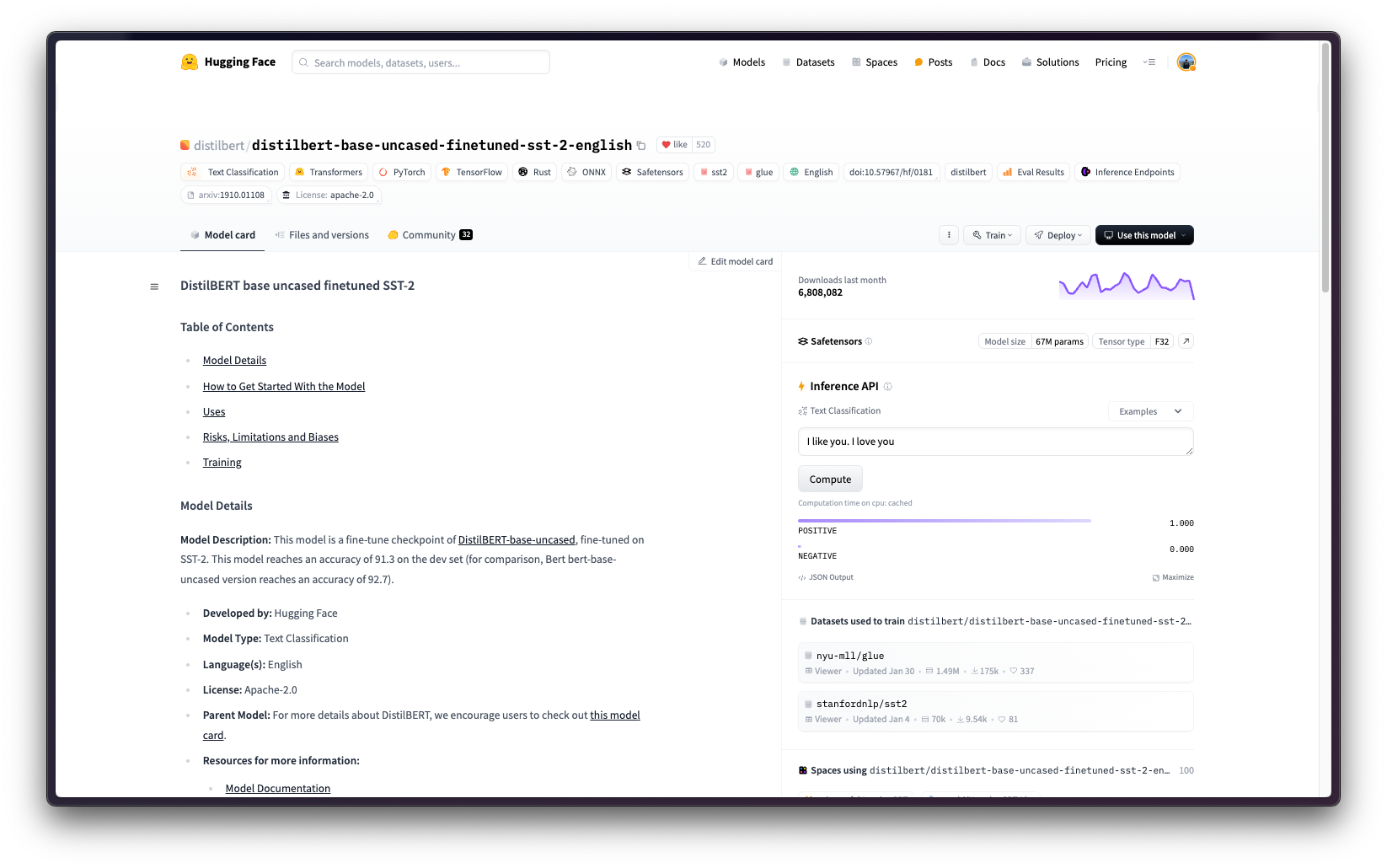Click the Compute button
1387x868 pixels.
coord(830,479)
